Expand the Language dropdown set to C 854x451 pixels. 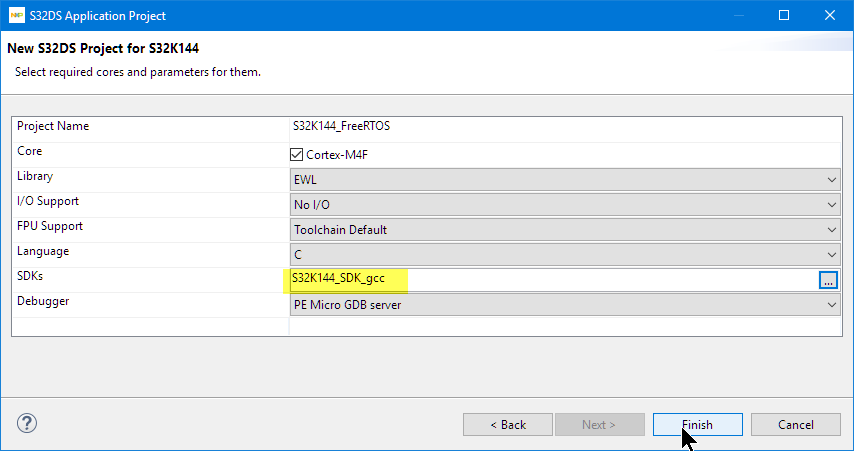564,255
